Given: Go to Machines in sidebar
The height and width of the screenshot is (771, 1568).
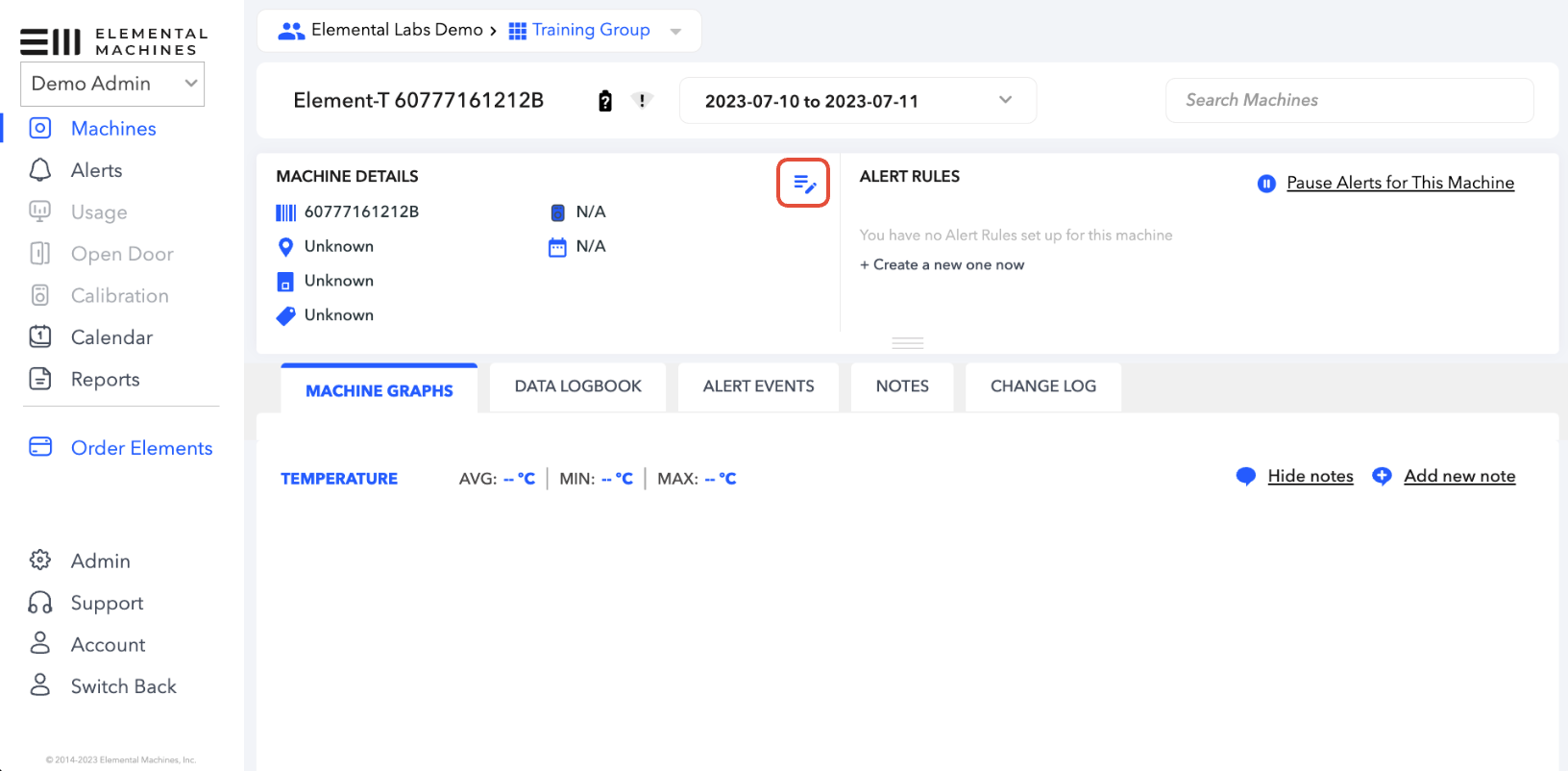Looking at the screenshot, I should [113, 128].
